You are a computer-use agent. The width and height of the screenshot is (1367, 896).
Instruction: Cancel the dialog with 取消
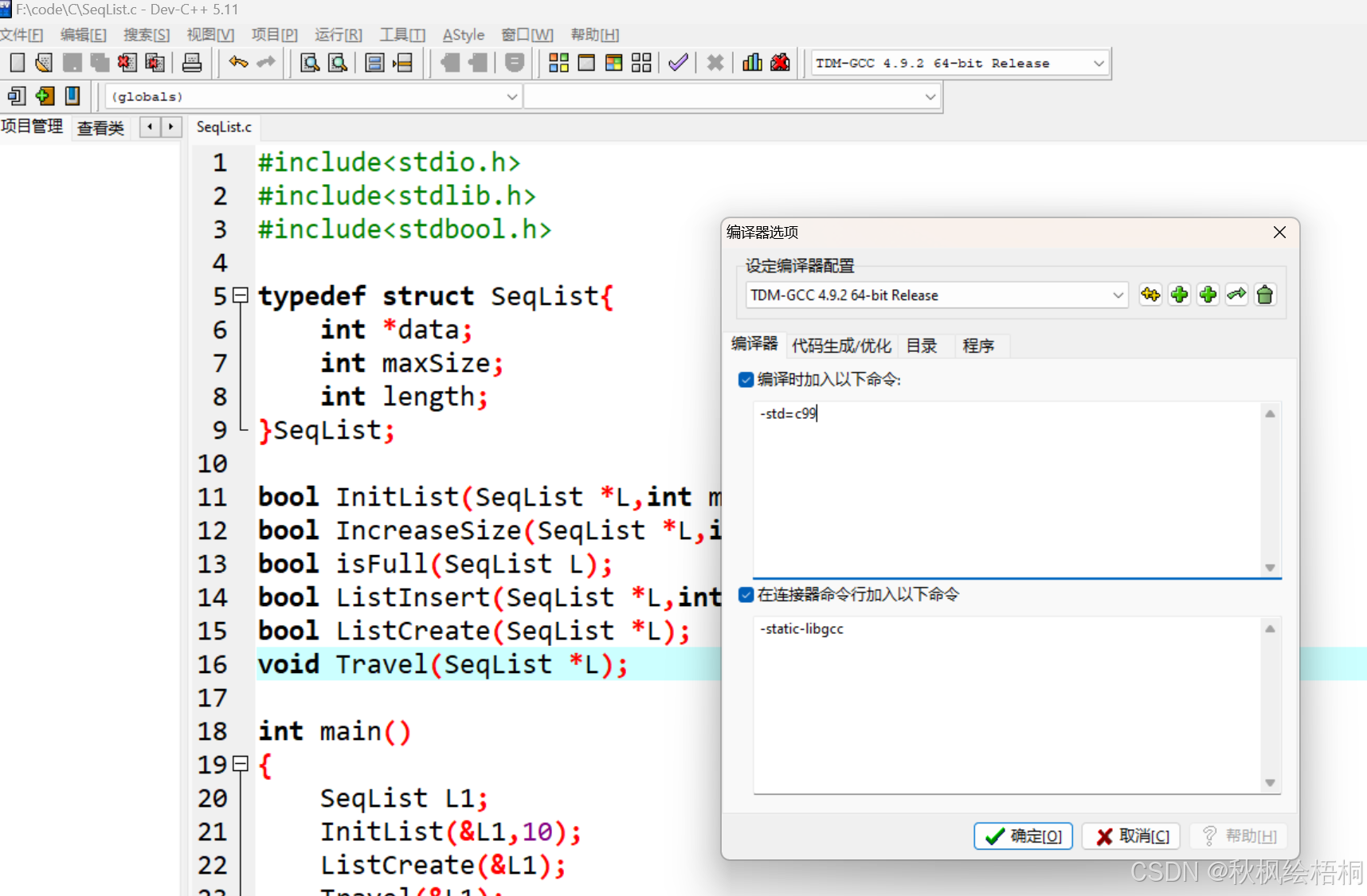coord(1130,835)
